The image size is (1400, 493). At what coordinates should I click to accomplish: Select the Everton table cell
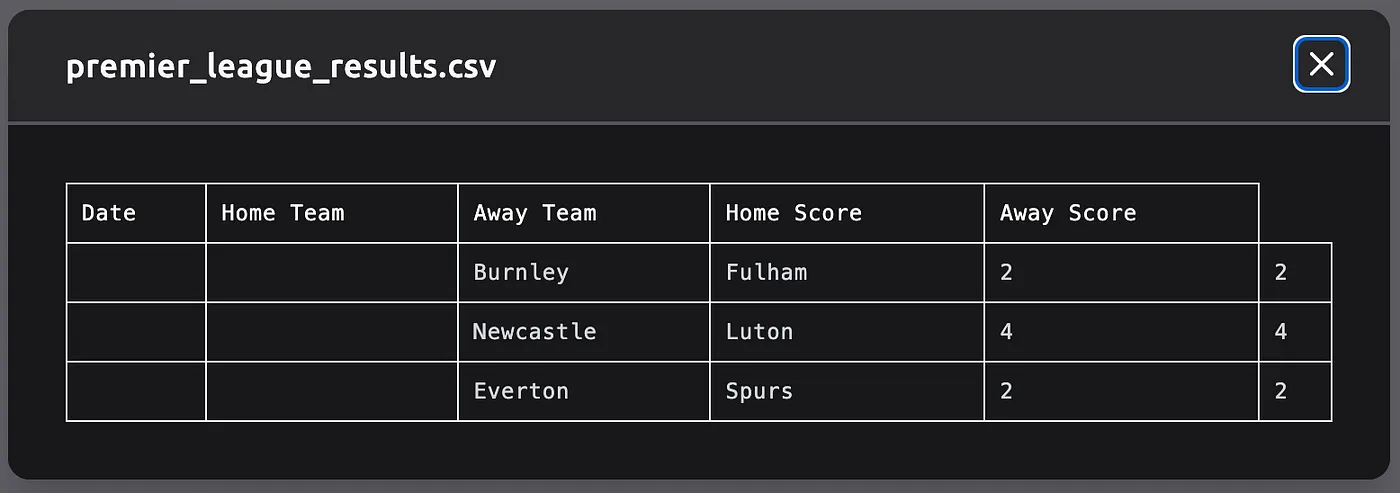[584, 391]
